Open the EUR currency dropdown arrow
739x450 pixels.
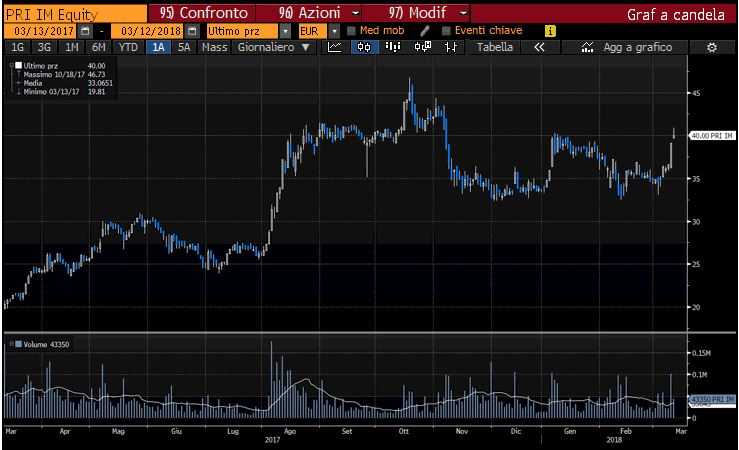coord(334,32)
